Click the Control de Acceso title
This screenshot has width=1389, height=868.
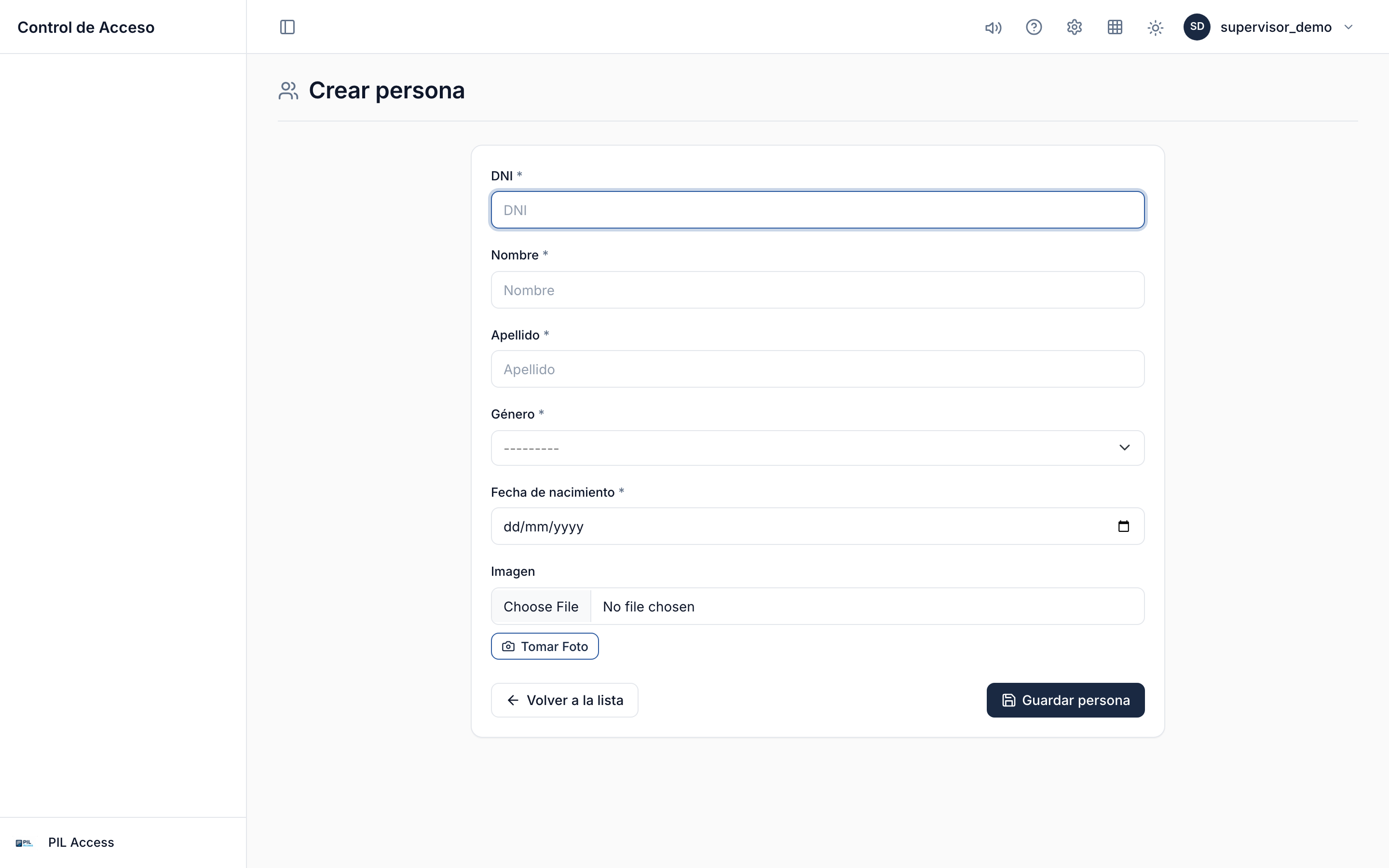(x=86, y=27)
